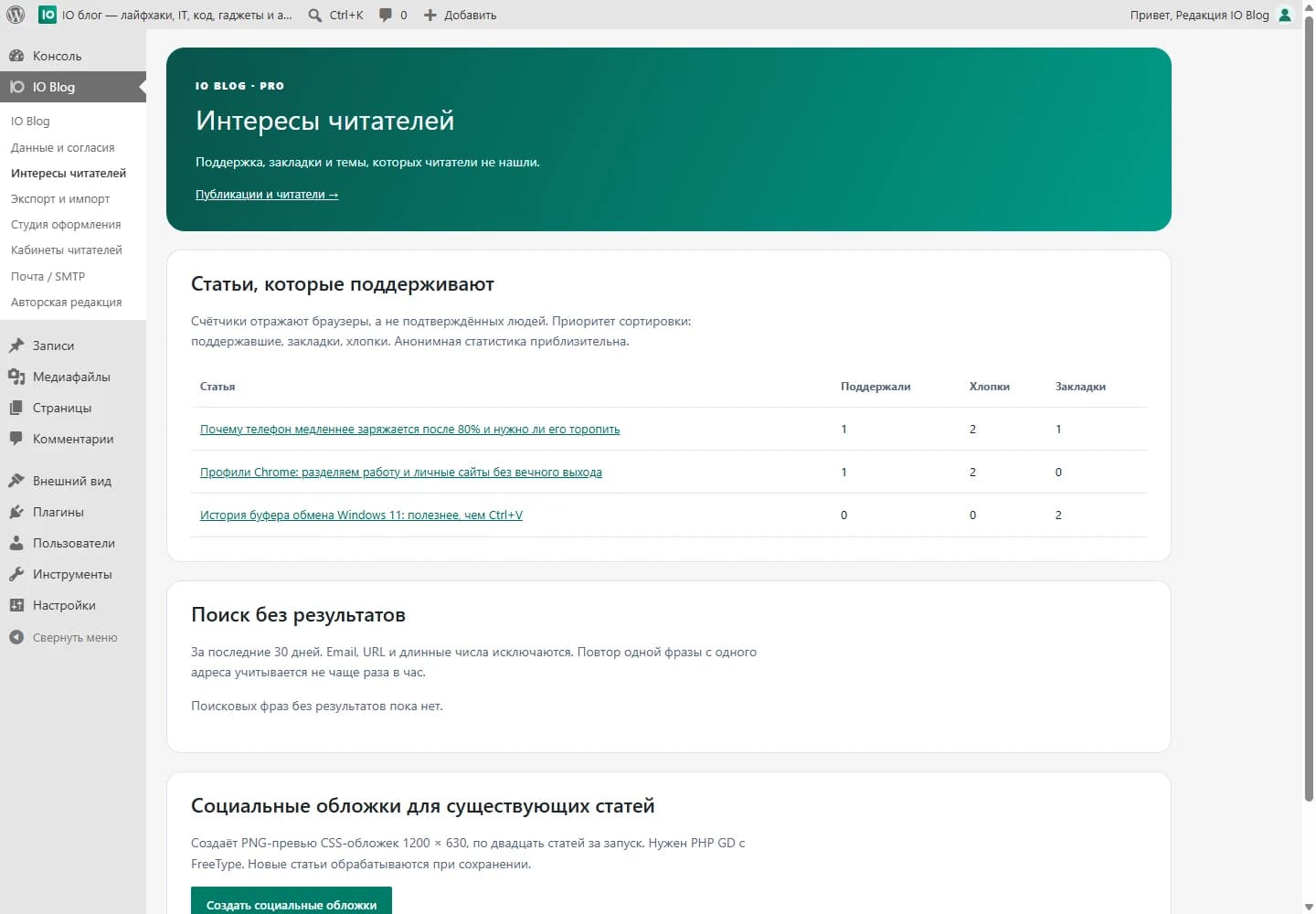Click the Поддержали column header
Screen dimensions: 1316x914
tap(876, 387)
